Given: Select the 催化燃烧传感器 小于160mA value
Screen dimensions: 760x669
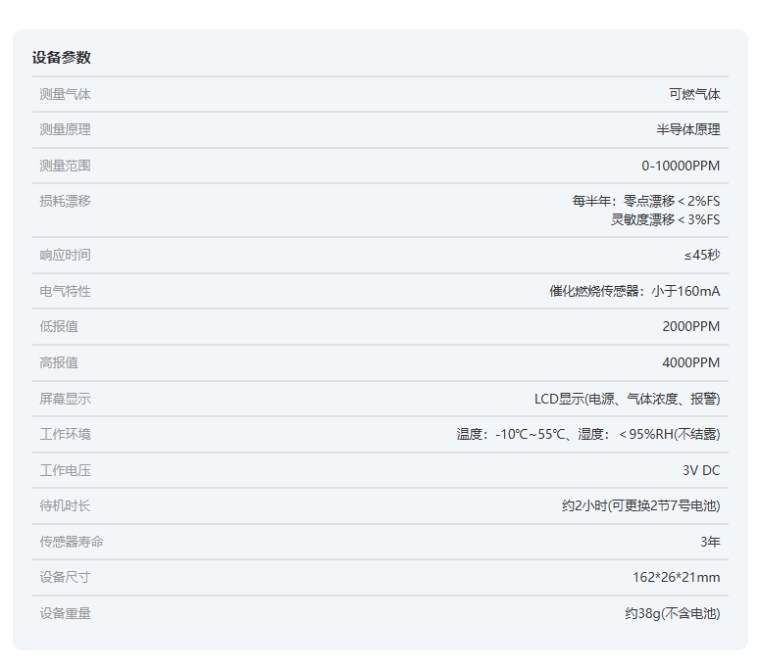Looking at the screenshot, I should pos(627,291).
